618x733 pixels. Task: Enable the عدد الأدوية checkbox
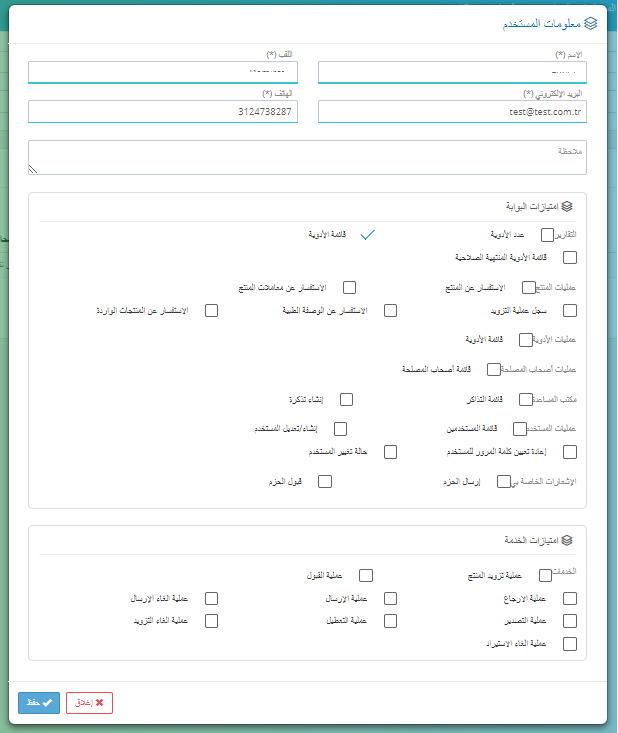[547, 235]
